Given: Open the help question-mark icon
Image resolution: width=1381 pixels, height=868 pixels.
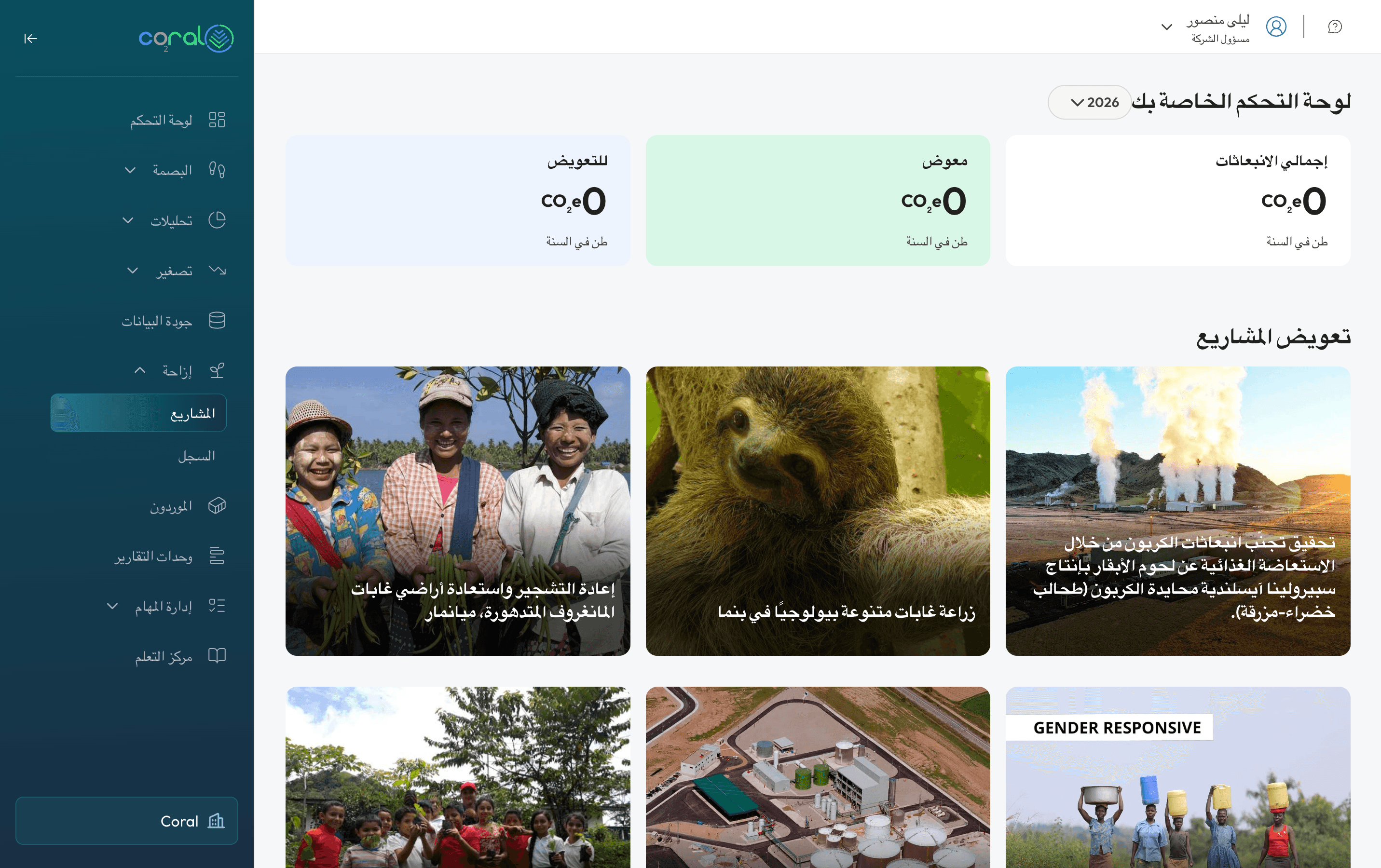Looking at the screenshot, I should click(x=1335, y=27).
